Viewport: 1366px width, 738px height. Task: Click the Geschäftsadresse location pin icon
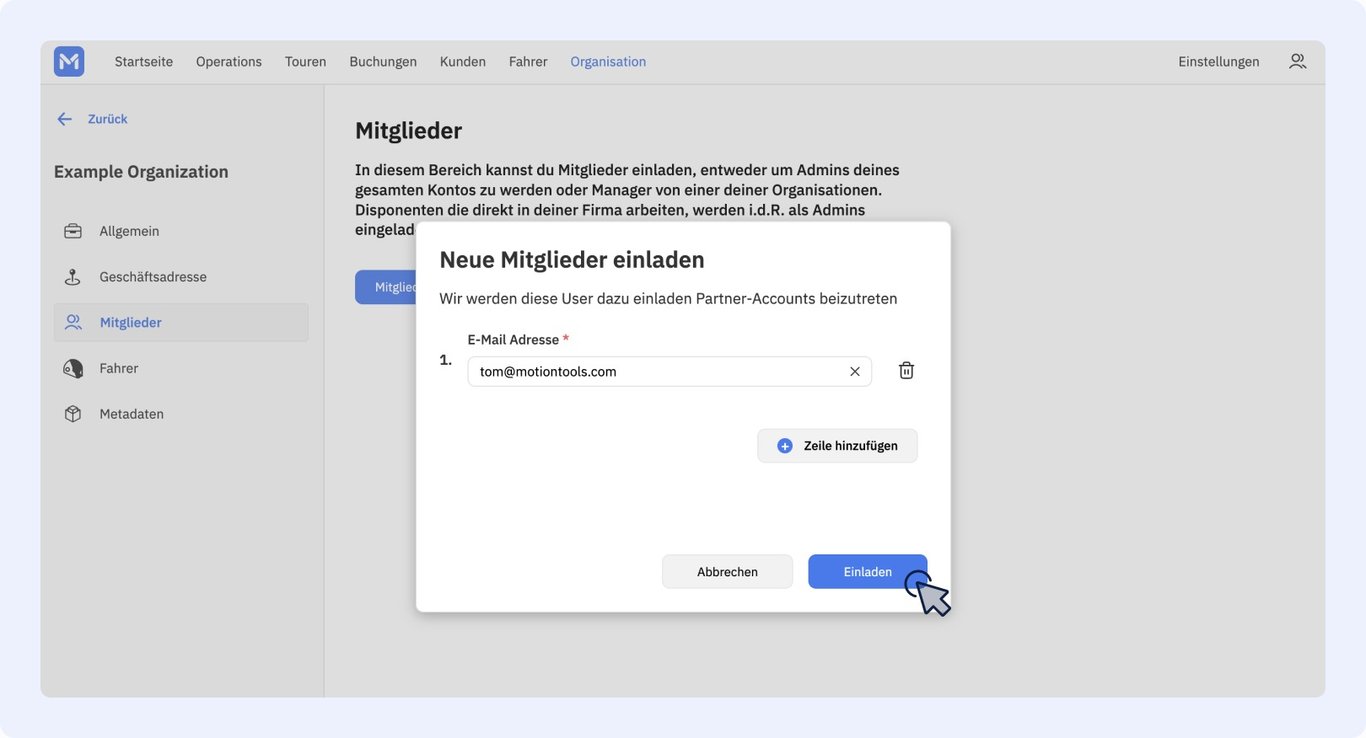(73, 277)
